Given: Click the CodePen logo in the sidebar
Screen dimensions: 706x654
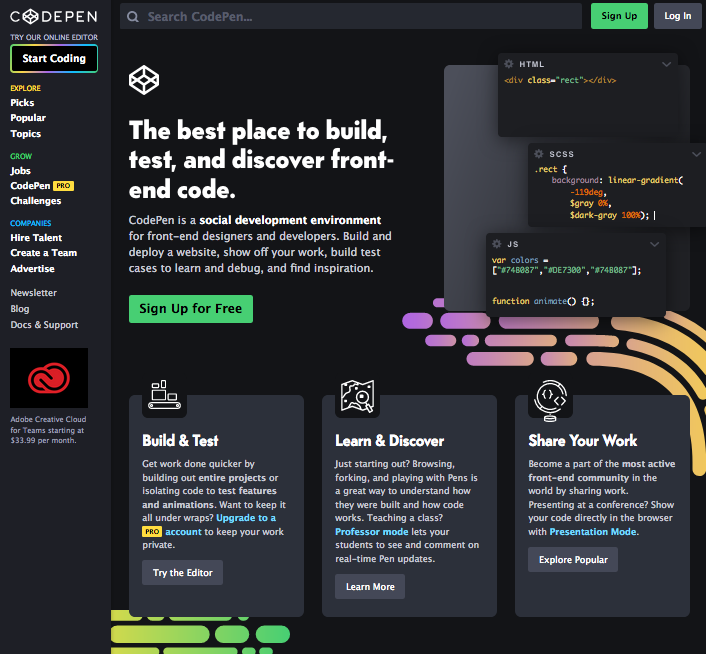Looking at the screenshot, I should tap(54, 17).
